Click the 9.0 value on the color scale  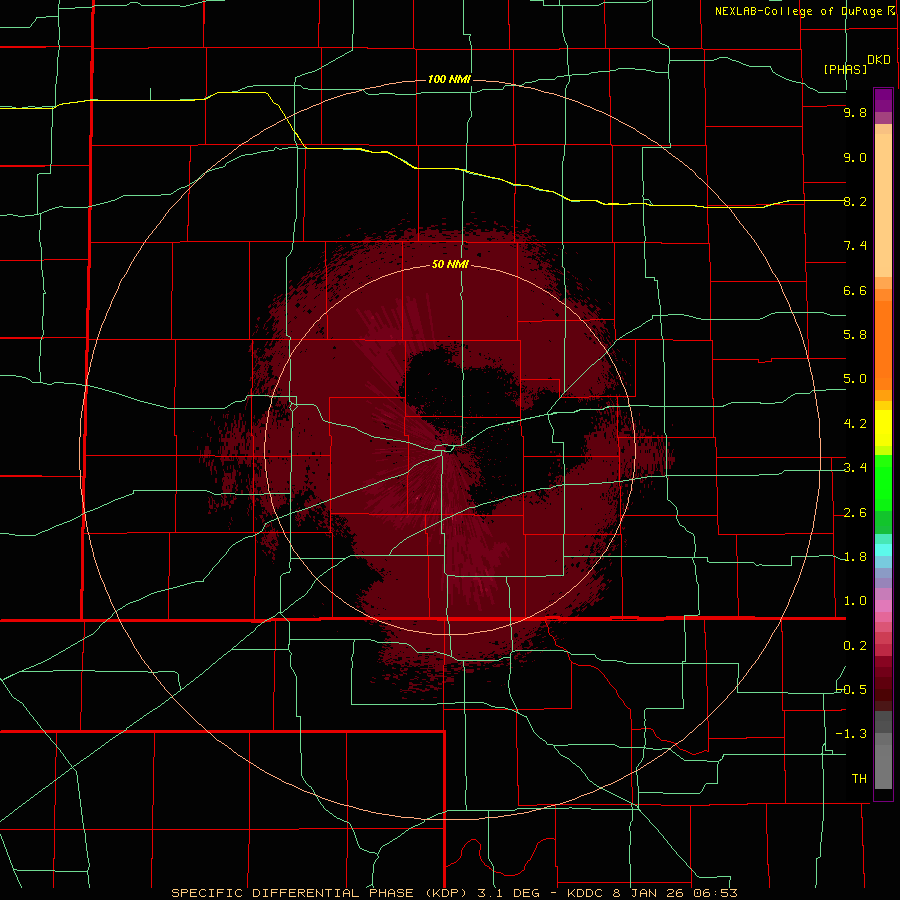[x=855, y=157]
